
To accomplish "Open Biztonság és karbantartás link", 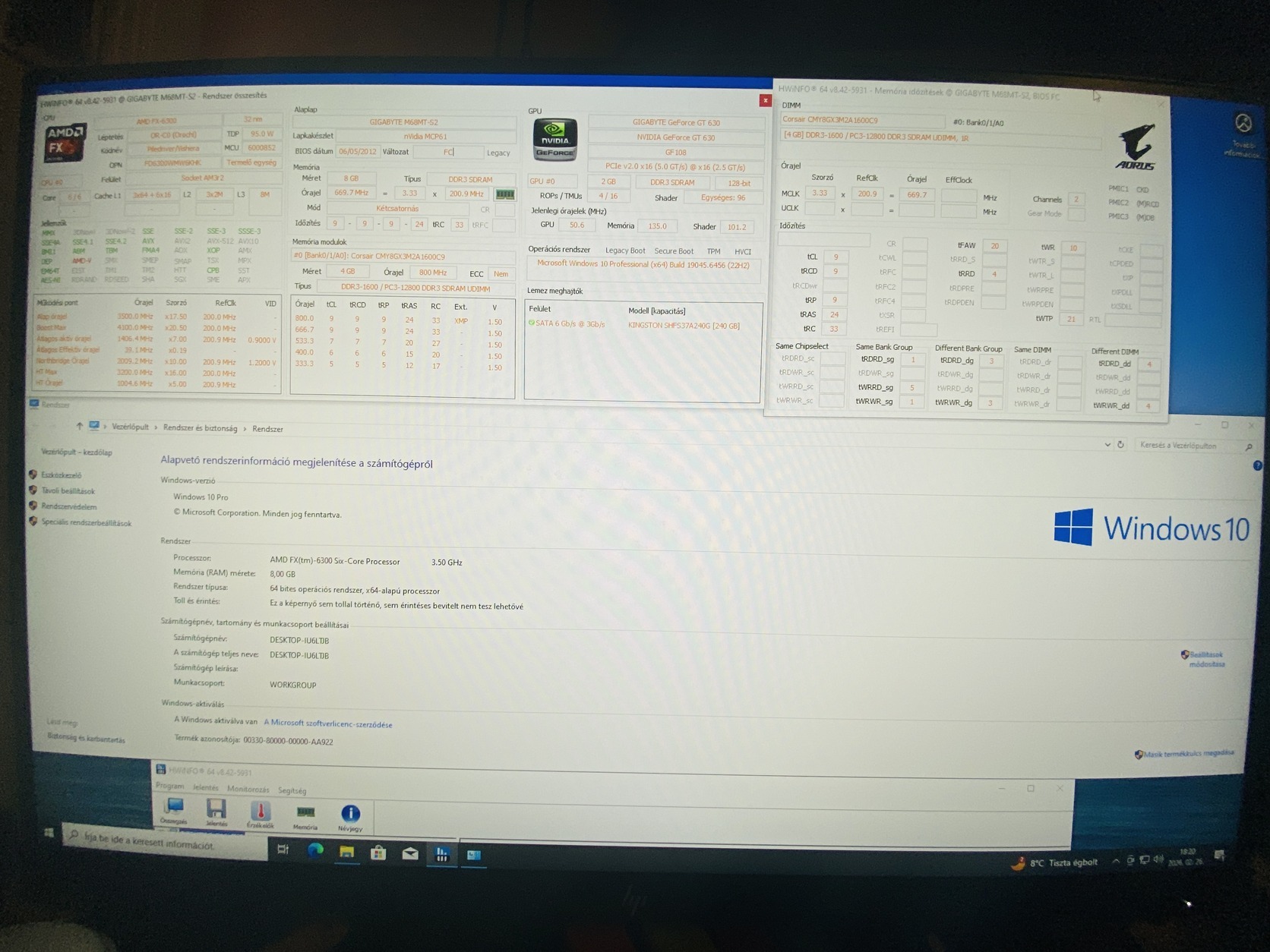I will click(x=86, y=738).
